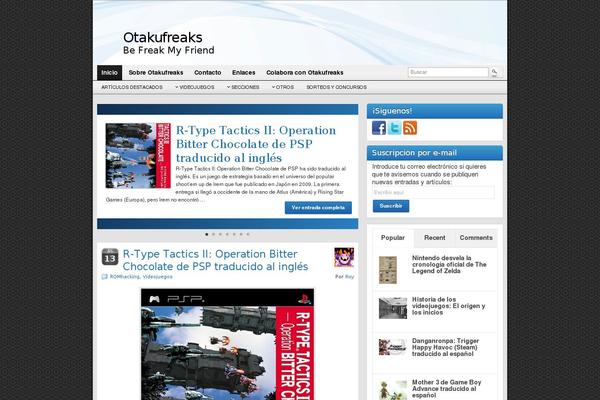Image resolution: width=600 pixels, height=400 pixels.
Task: Focus the e-mail subscription input field
Action: 433,192
